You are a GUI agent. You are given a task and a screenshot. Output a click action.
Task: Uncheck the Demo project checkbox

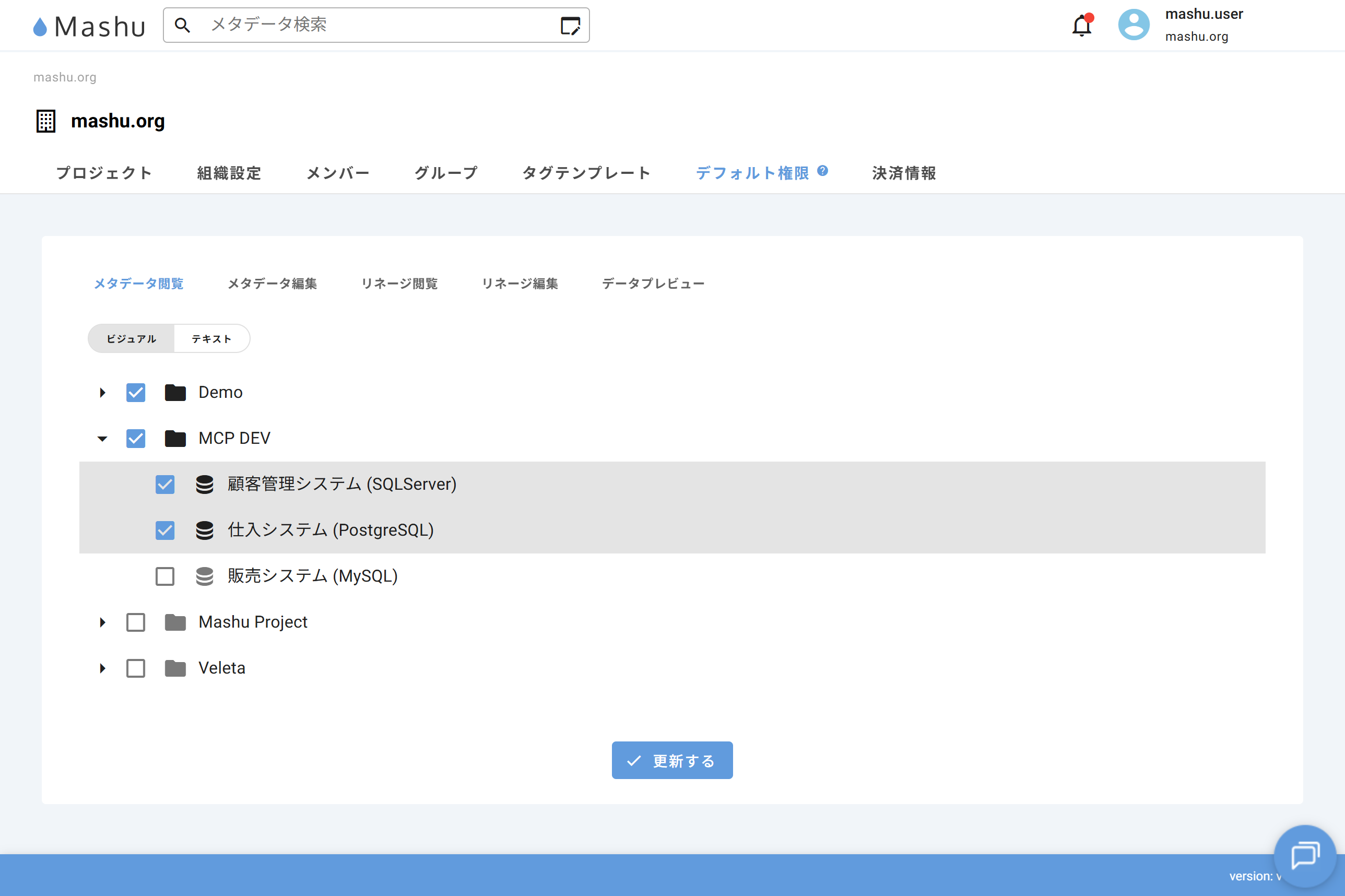135,393
